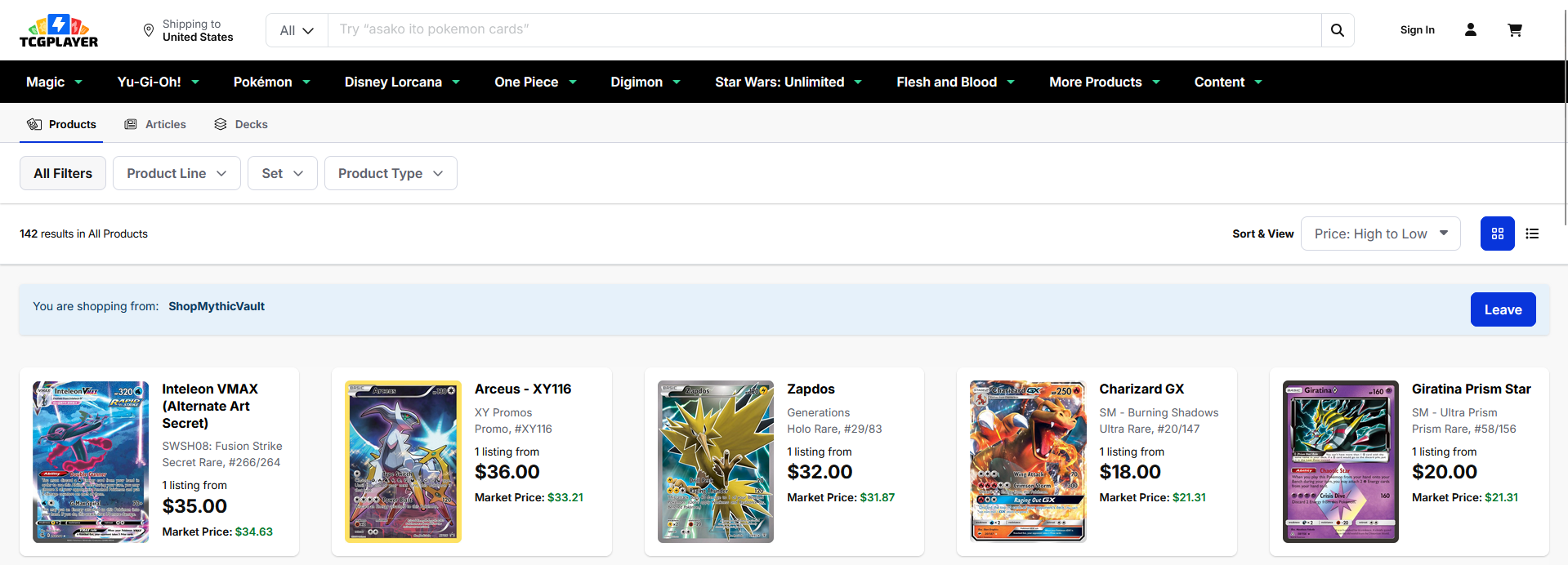The width and height of the screenshot is (1568, 565).
Task: Open the Pokémon navigation menu
Action: (x=271, y=82)
